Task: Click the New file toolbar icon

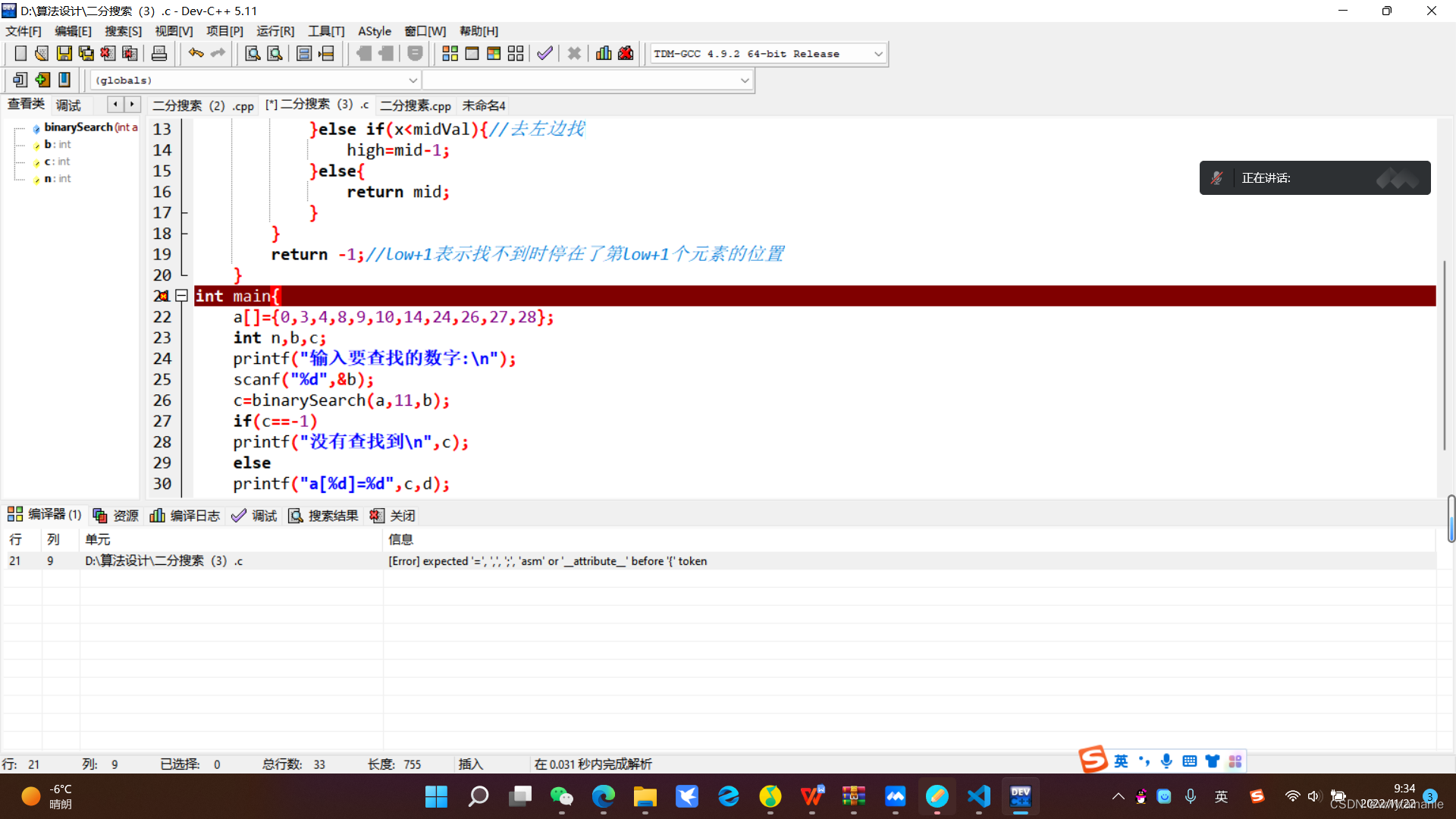Action: point(20,53)
